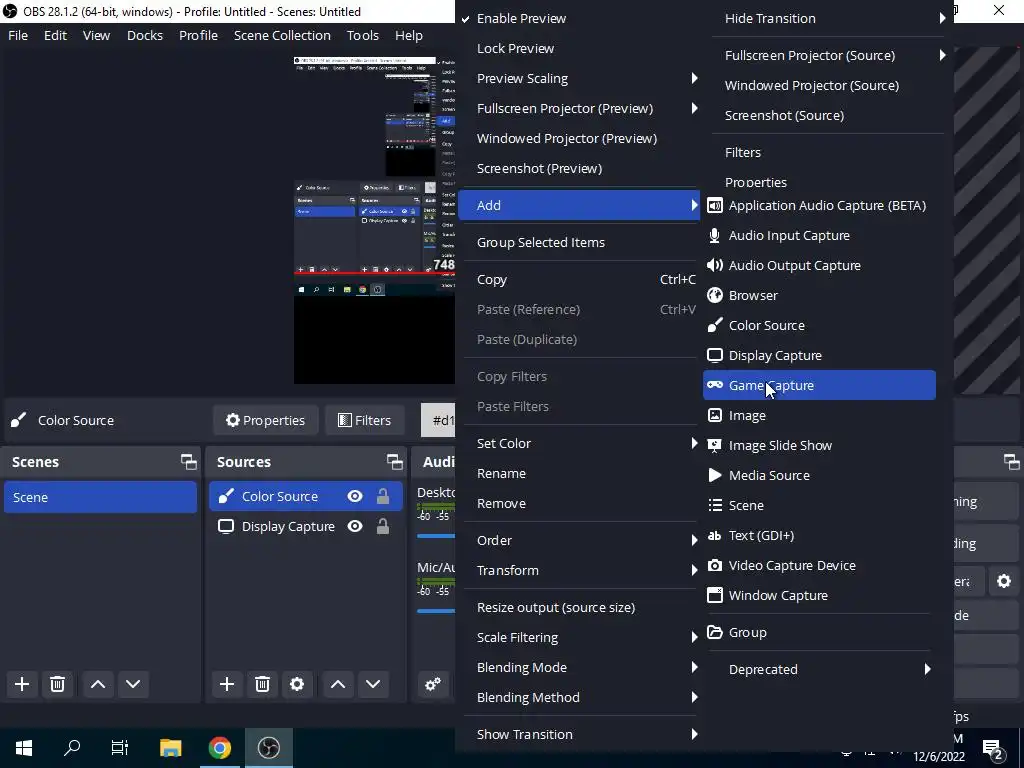Click the Scene list icon in Add submenu
This screenshot has height=768, width=1024.
coord(715,505)
